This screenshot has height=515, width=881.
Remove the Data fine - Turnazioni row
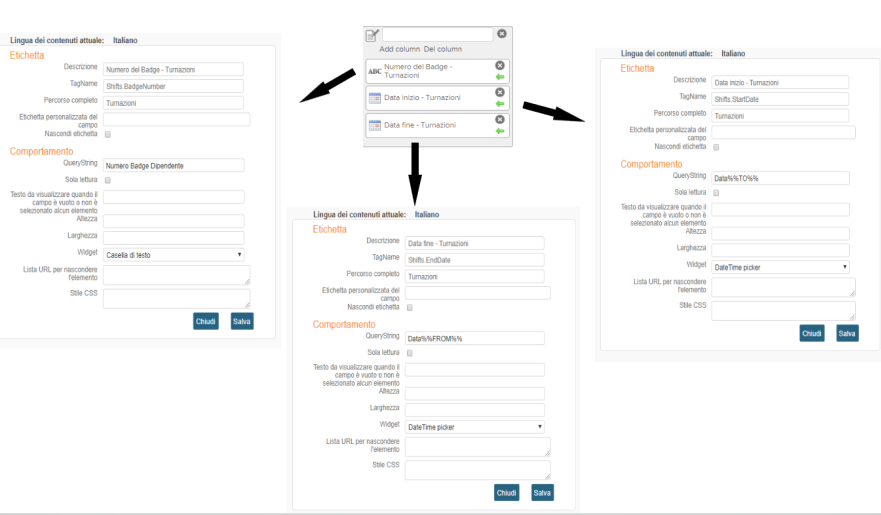(x=499, y=120)
